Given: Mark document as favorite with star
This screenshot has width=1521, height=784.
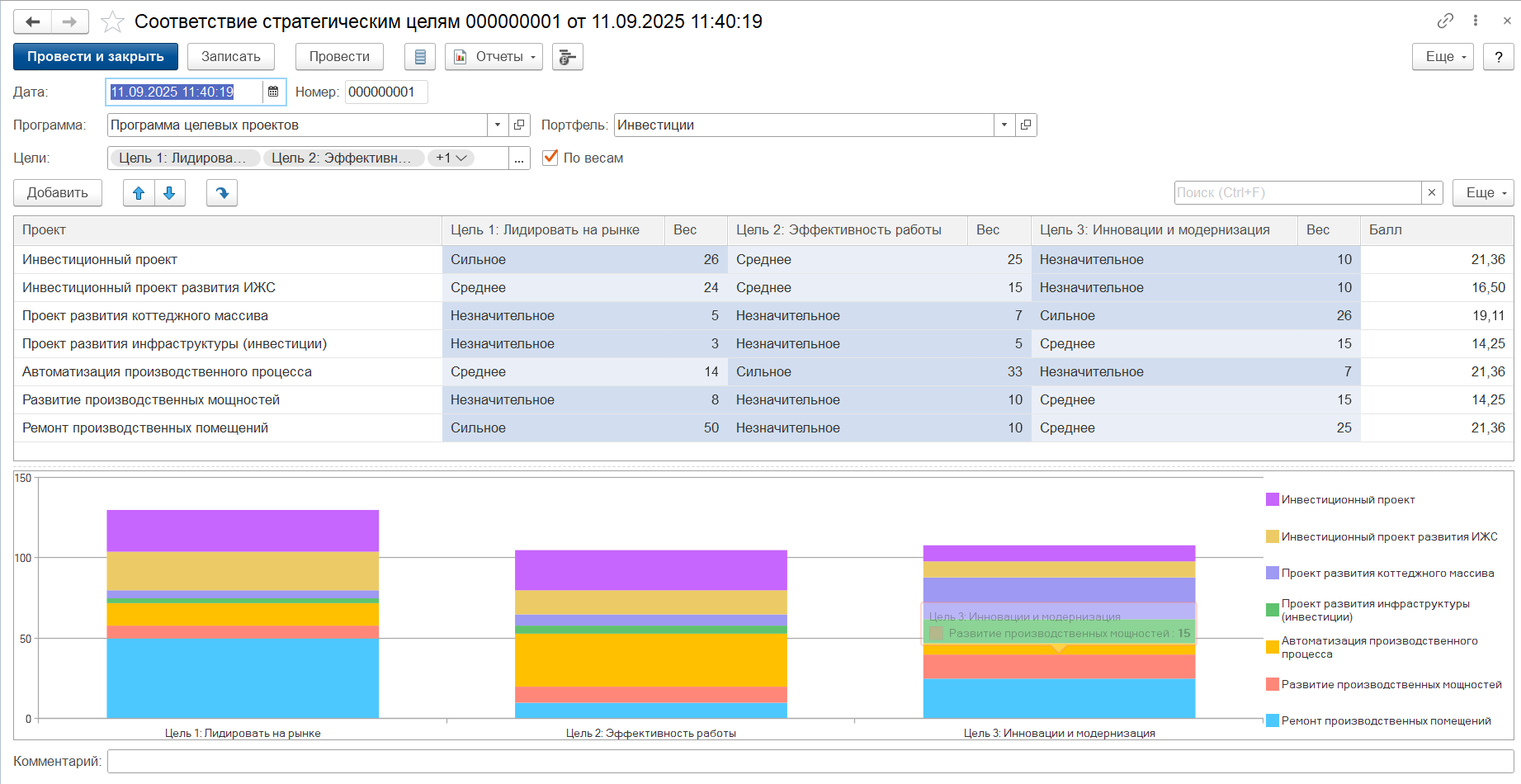Looking at the screenshot, I should click(x=112, y=21).
